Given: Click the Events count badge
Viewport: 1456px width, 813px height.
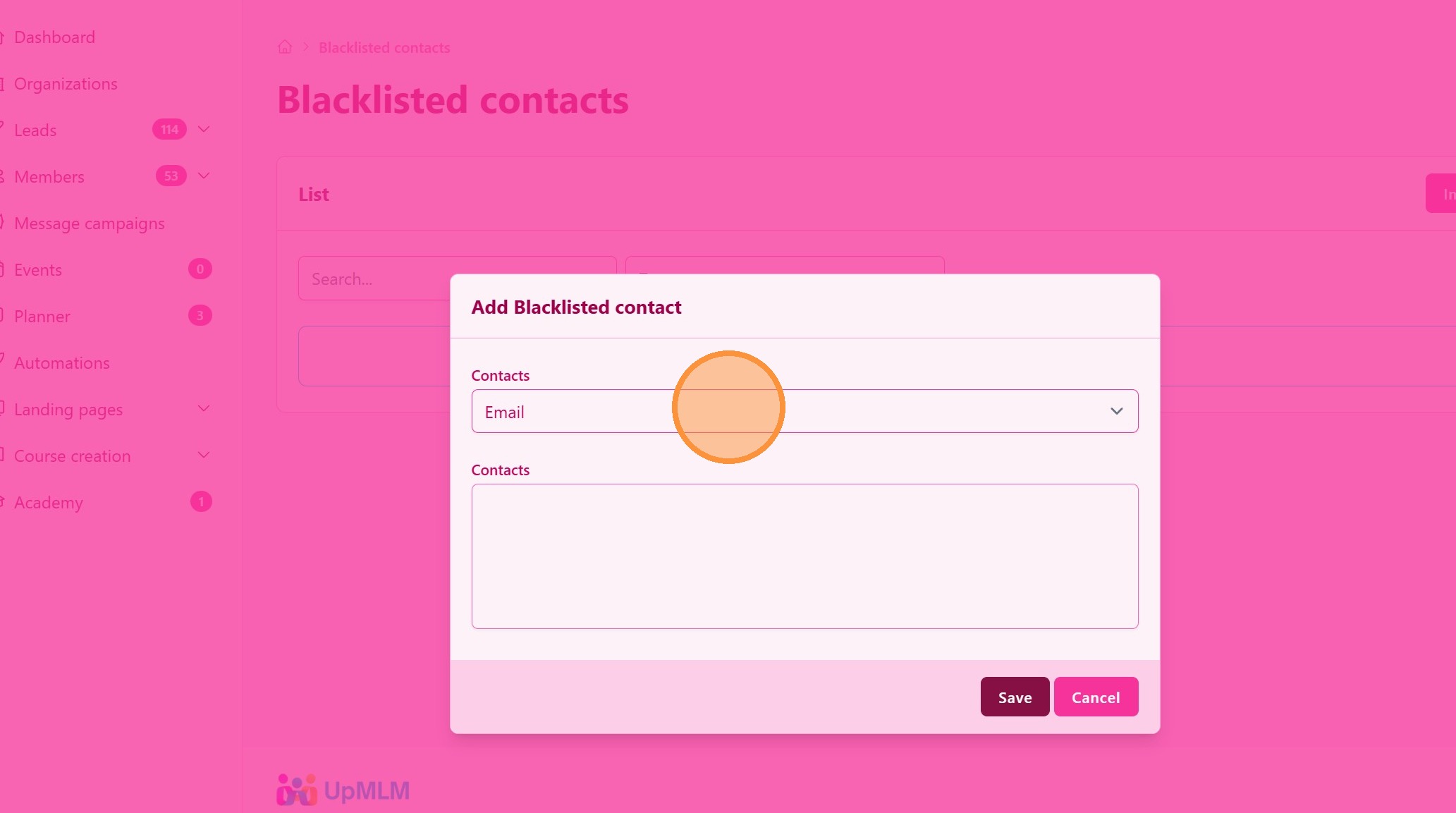Looking at the screenshot, I should (x=200, y=269).
